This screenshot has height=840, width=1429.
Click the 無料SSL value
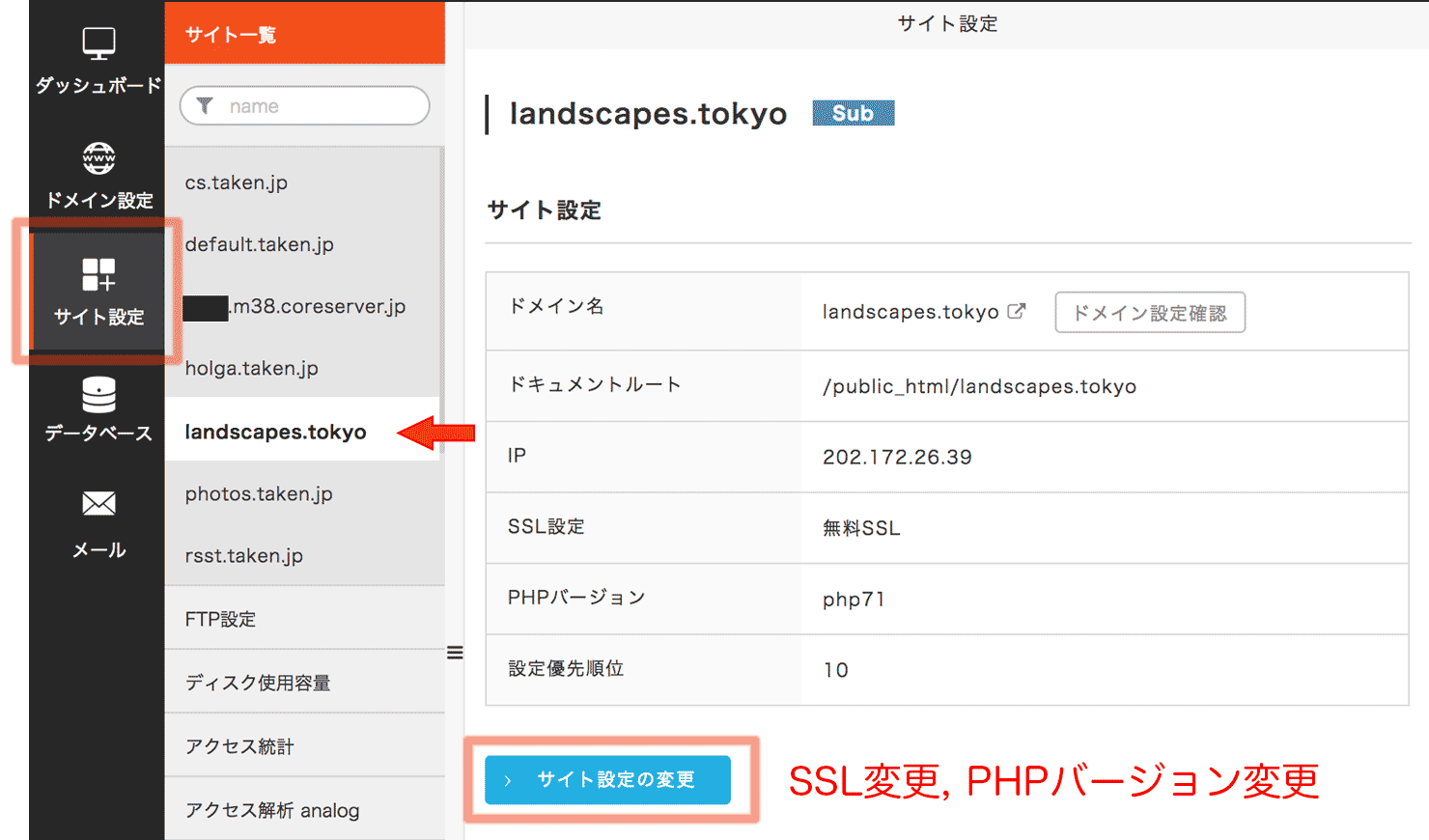point(861,528)
